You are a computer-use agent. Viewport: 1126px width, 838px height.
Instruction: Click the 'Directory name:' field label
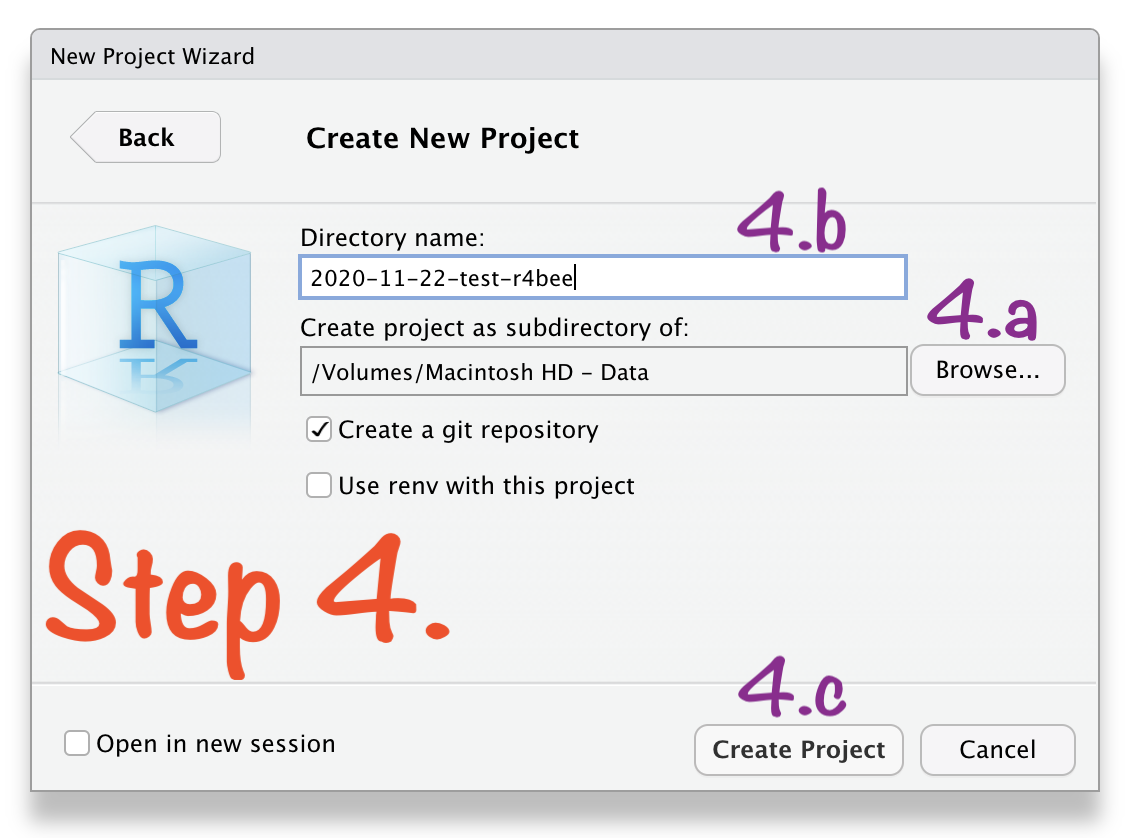pos(392,237)
